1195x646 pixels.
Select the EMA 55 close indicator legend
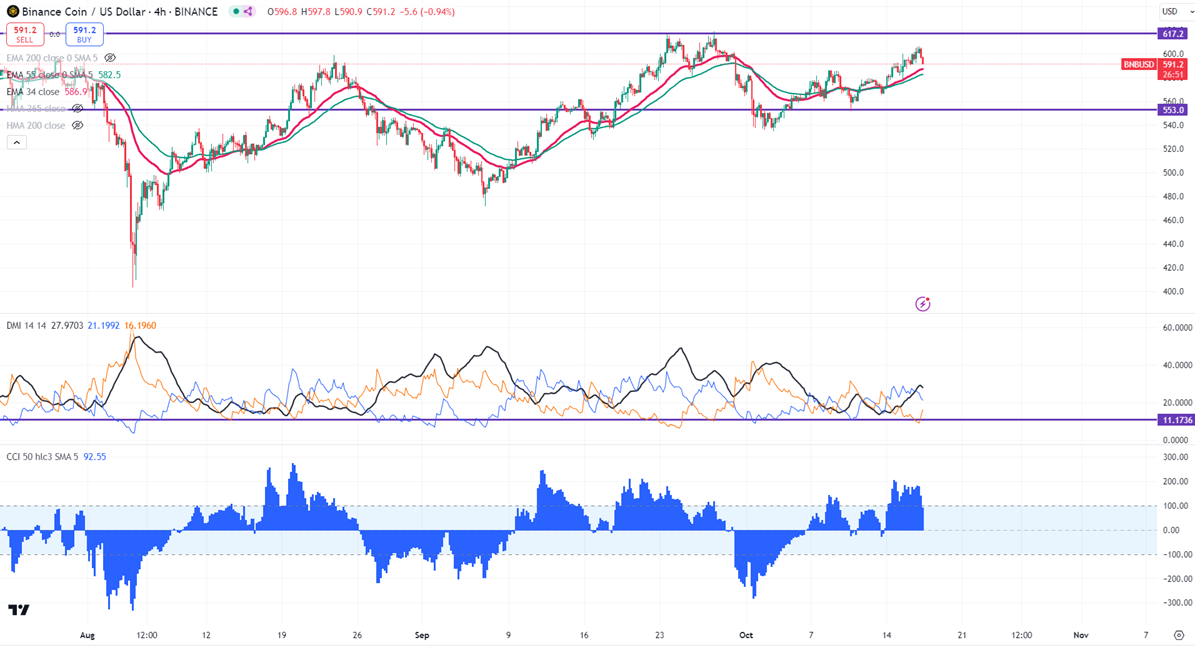[50, 75]
